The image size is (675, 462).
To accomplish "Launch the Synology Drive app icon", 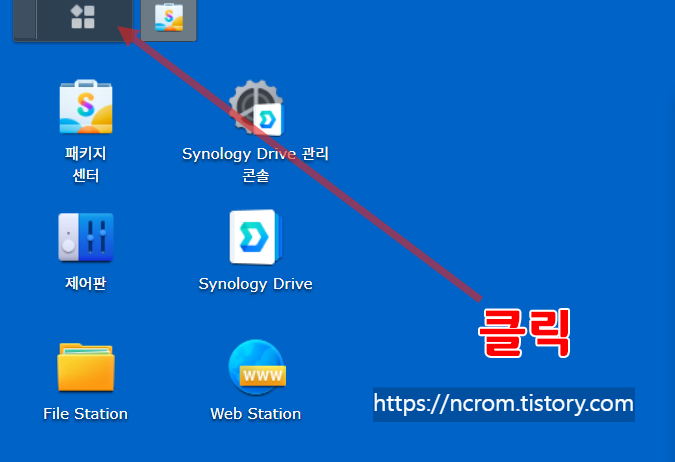I will pos(256,237).
